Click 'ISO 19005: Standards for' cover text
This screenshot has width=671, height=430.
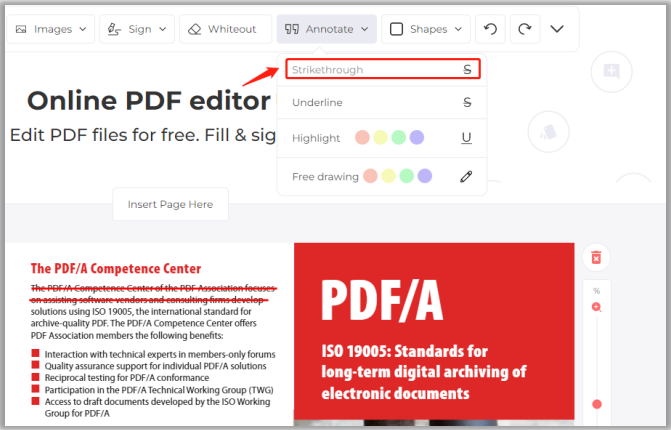pos(404,351)
